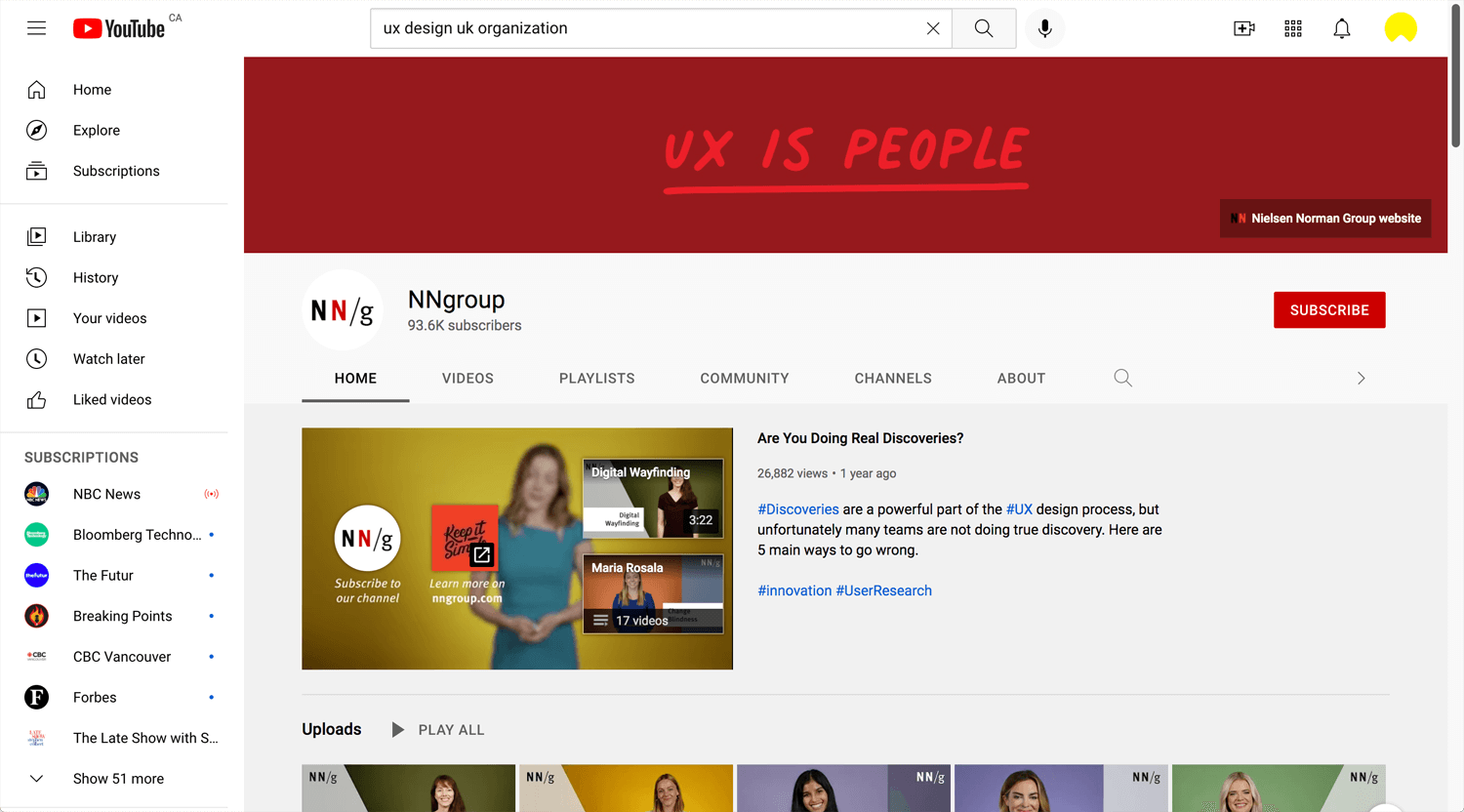
Task: Switch to the COMMUNITY tab
Action: coord(745,379)
